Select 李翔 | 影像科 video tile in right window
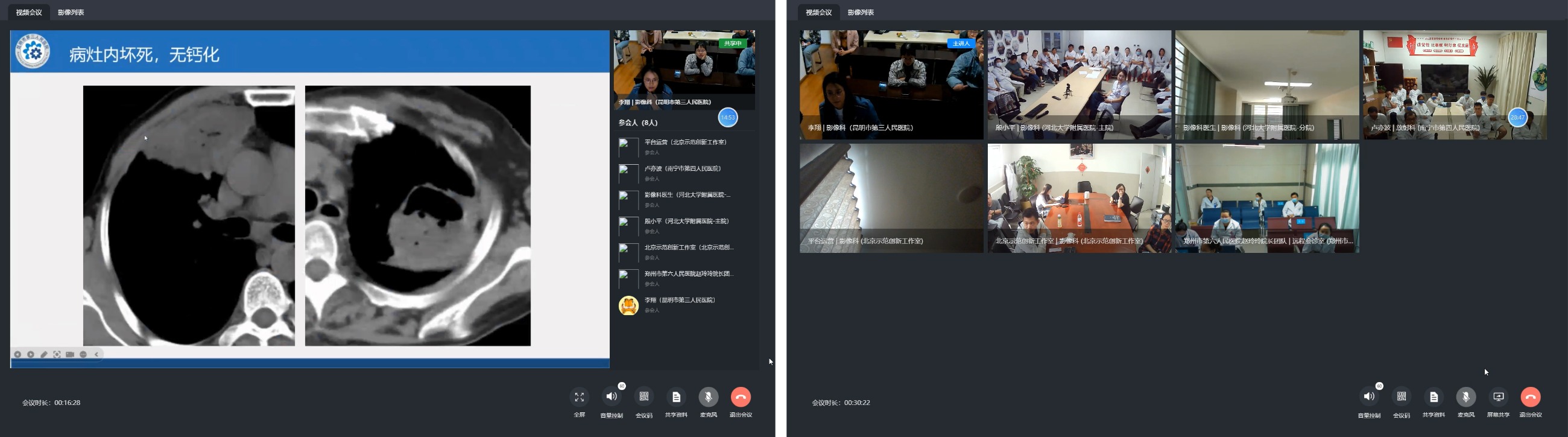Image resolution: width=1568 pixels, height=437 pixels. [891, 85]
